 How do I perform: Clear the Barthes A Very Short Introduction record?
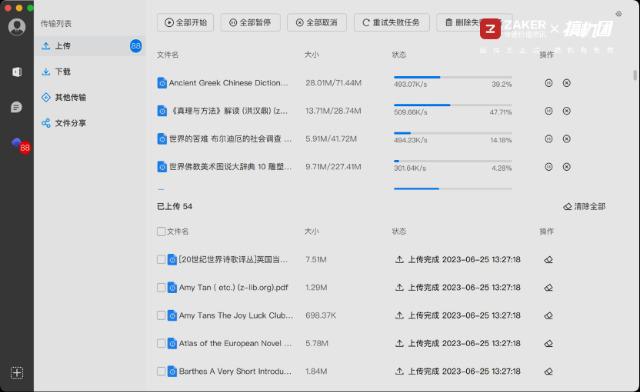coord(549,371)
